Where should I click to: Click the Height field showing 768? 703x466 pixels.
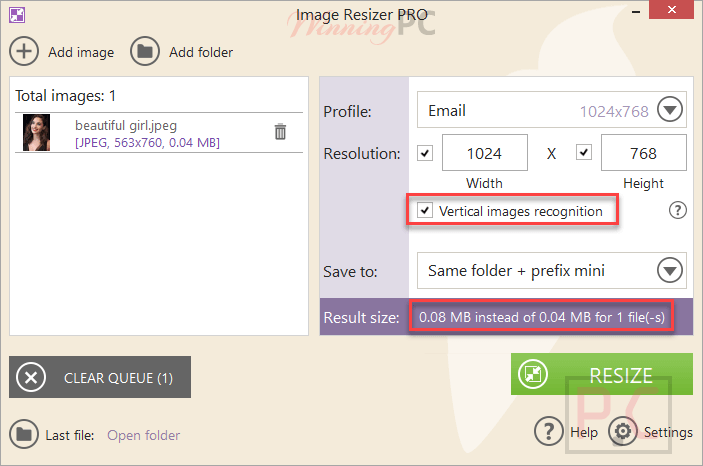click(x=643, y=153)
